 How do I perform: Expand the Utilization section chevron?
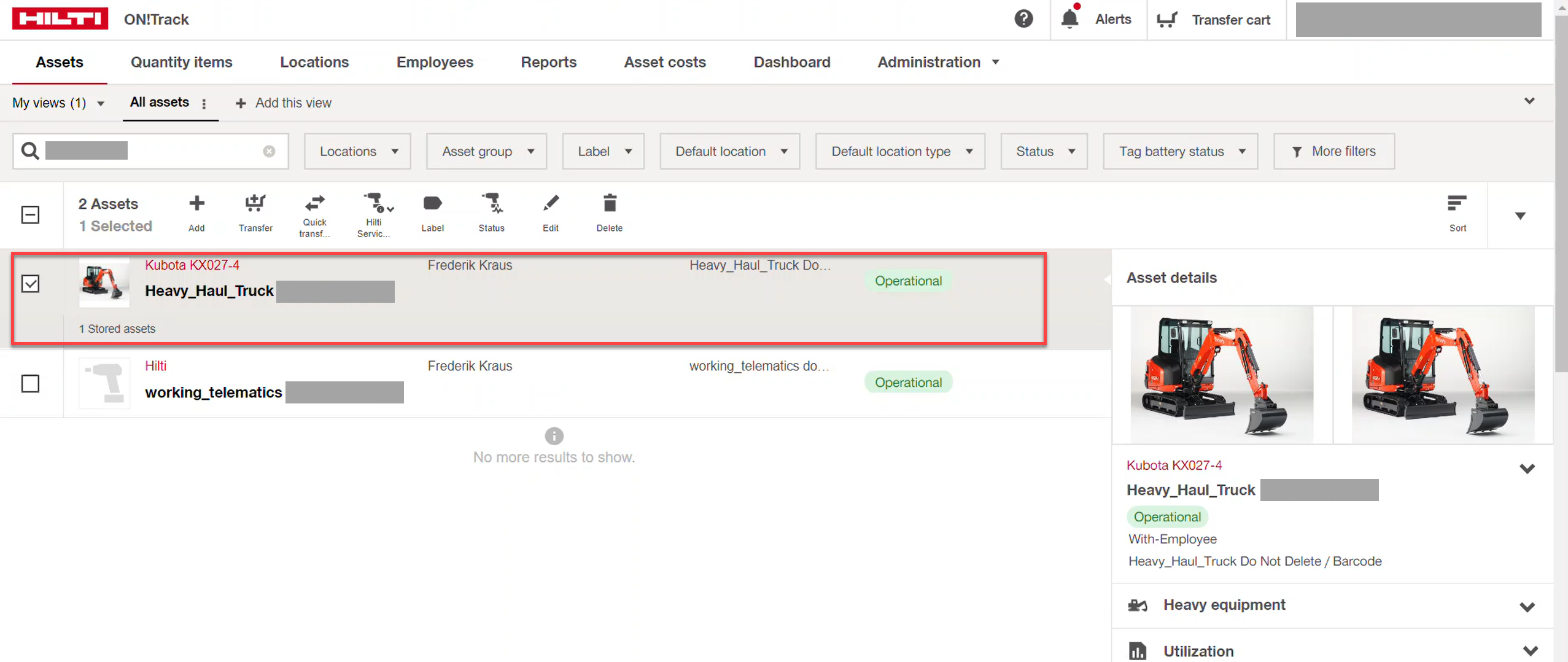(1529, 650)
